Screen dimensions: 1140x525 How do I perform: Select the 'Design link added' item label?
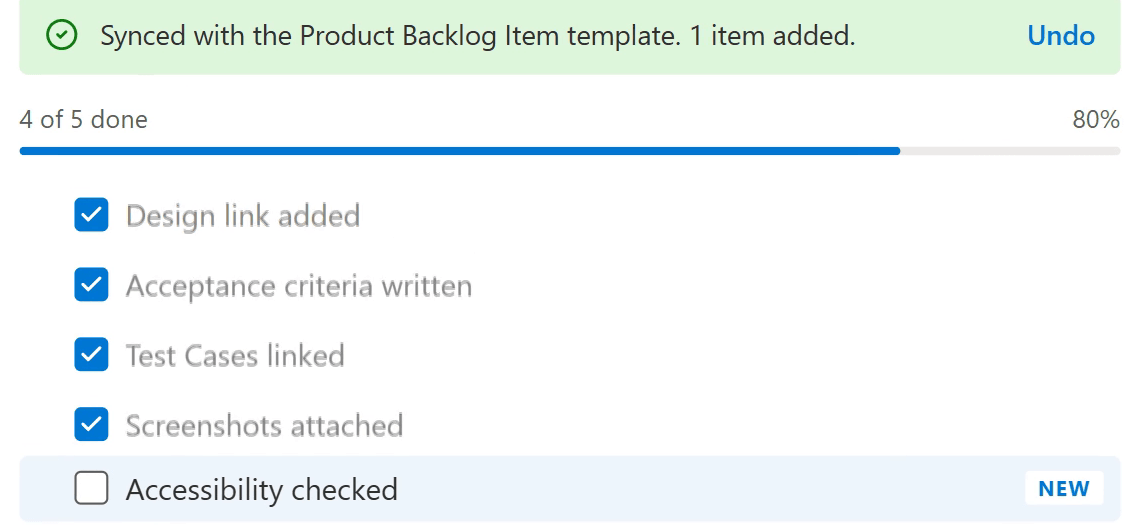click(243, 216)
